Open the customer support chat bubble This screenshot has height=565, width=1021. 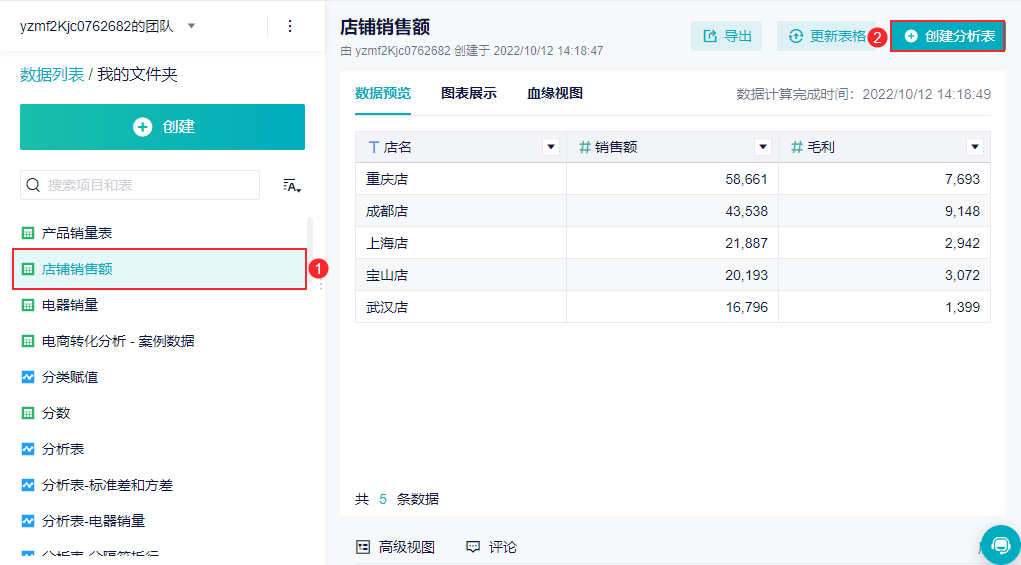pyautogui.click(x=1000, y=544)
